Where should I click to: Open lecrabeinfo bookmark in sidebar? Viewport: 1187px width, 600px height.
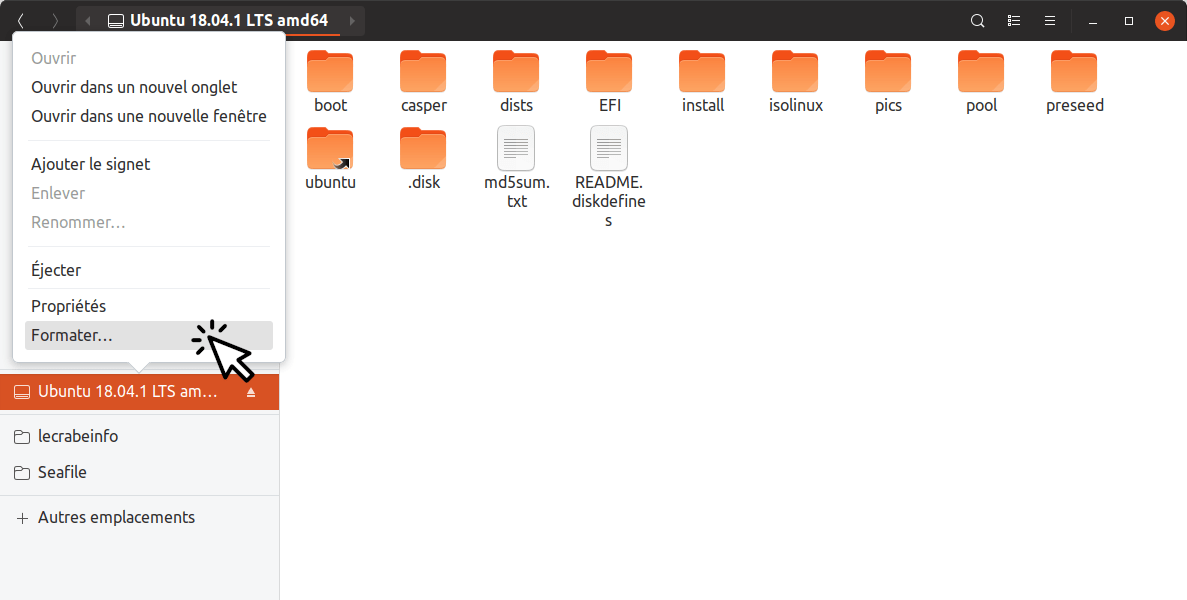(139, 437)
